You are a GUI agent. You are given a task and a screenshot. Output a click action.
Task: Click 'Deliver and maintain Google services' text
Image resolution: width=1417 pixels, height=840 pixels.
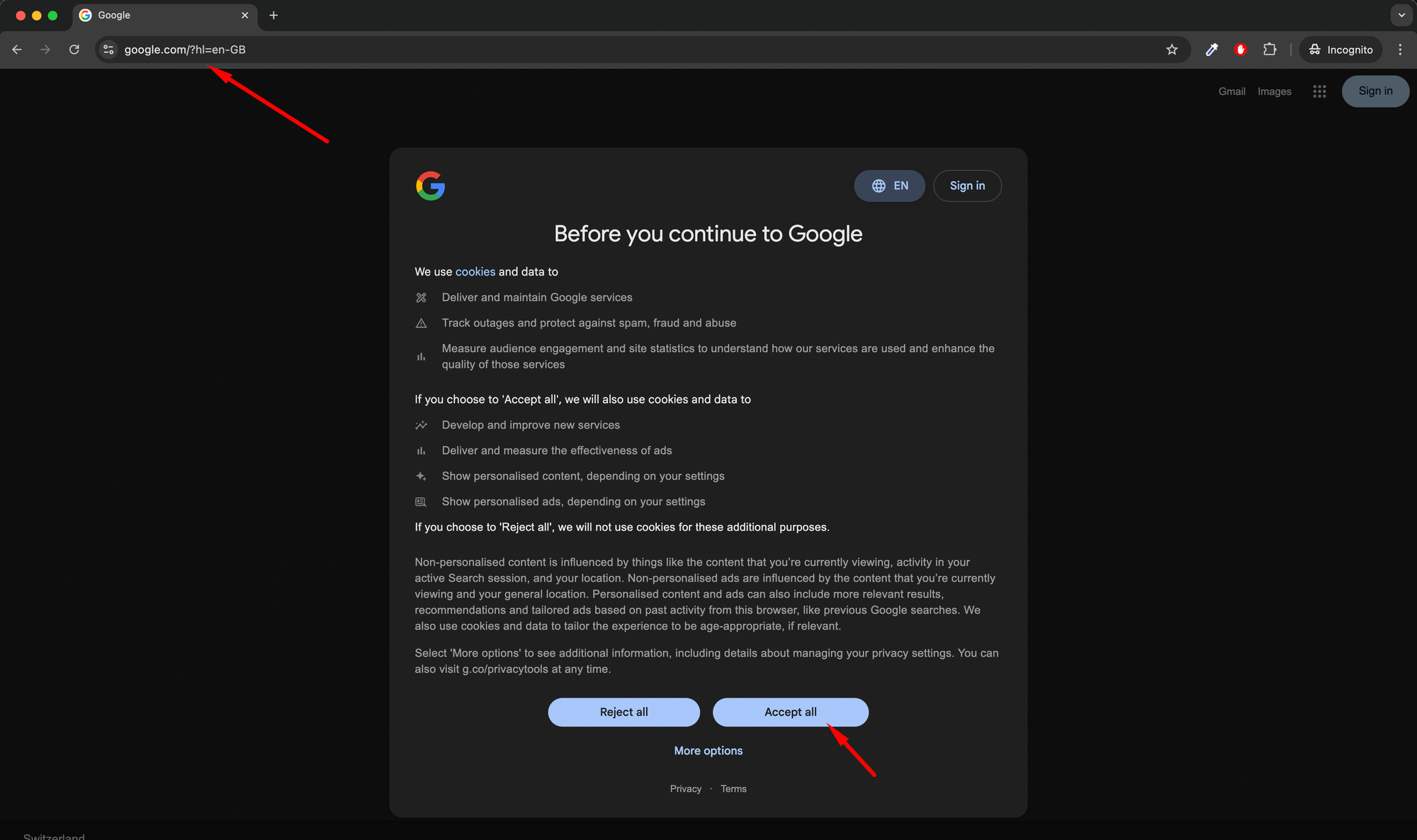pyautogui.click(x=537, y=297)
